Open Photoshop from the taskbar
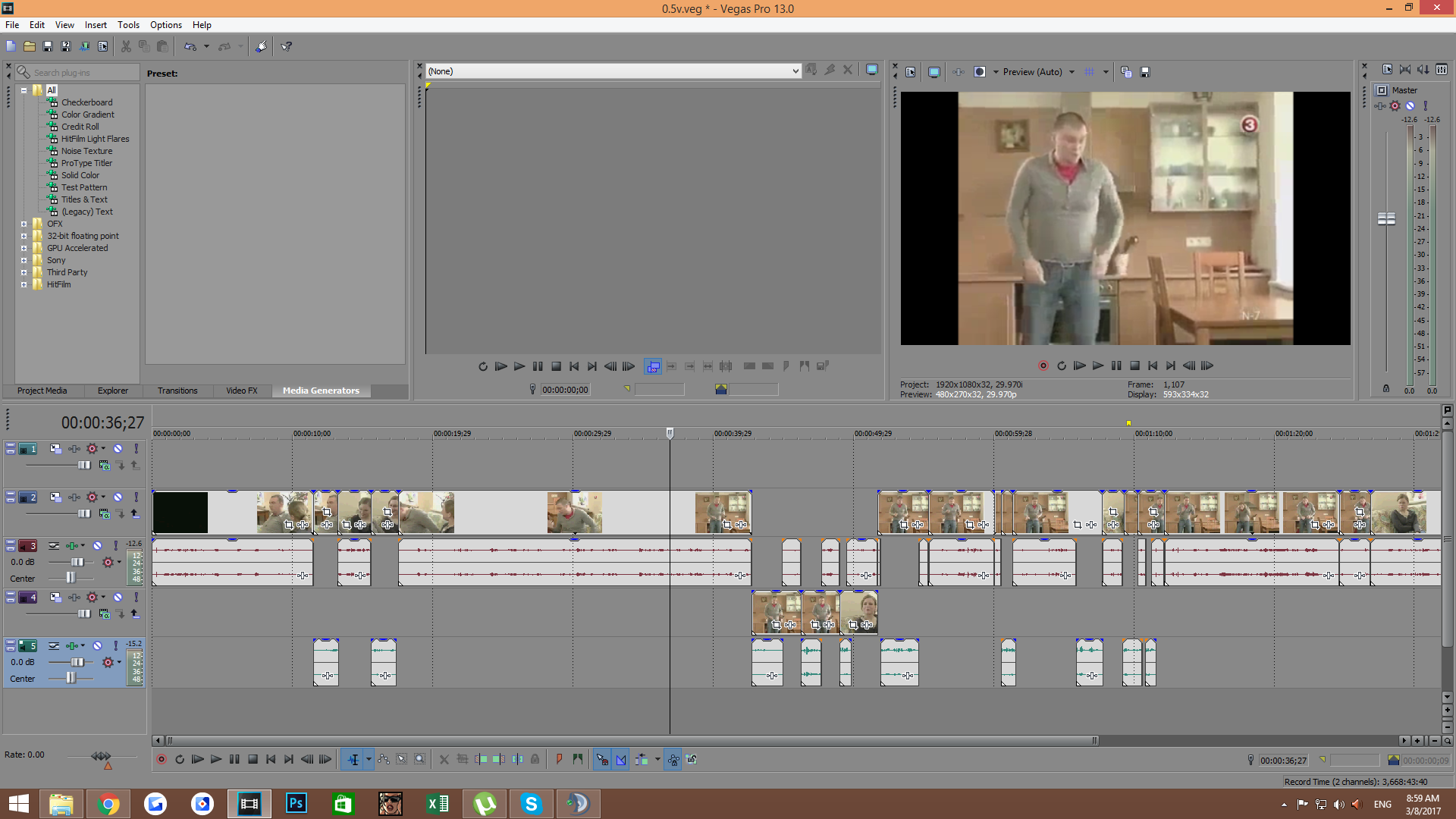This screenshot has height=819, width=1456. click(x=297, y=804)
